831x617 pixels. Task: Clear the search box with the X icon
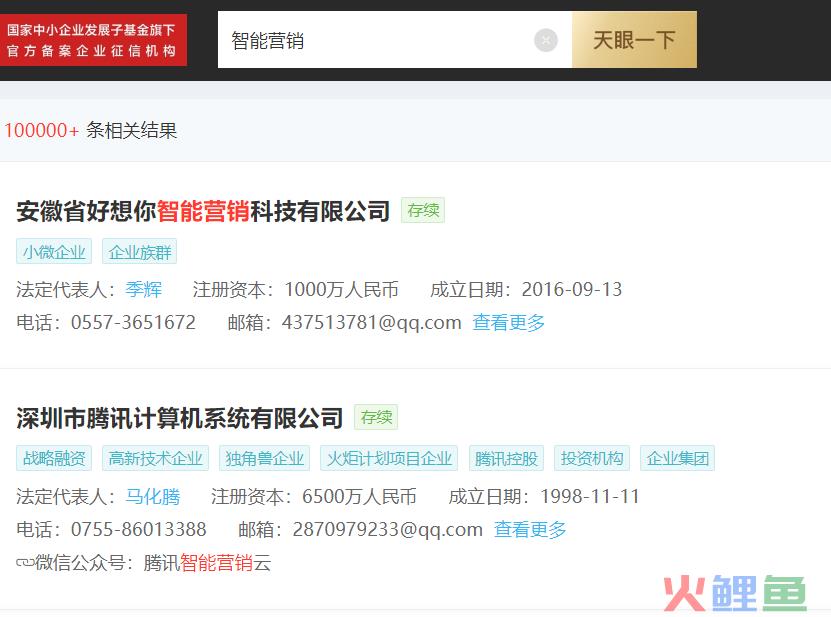tap(545, 40)
